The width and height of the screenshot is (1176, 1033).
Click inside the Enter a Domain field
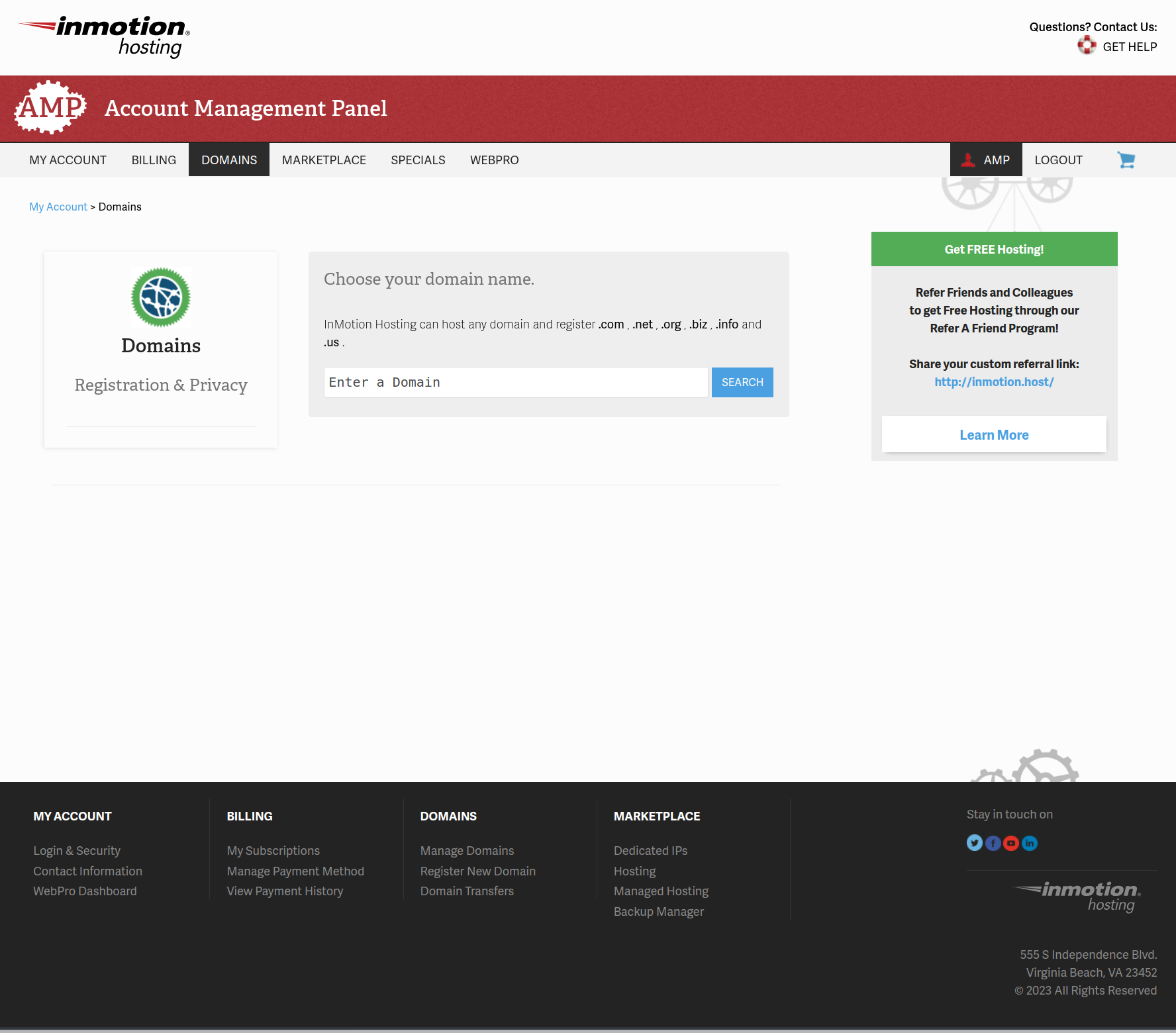[516, 383]
